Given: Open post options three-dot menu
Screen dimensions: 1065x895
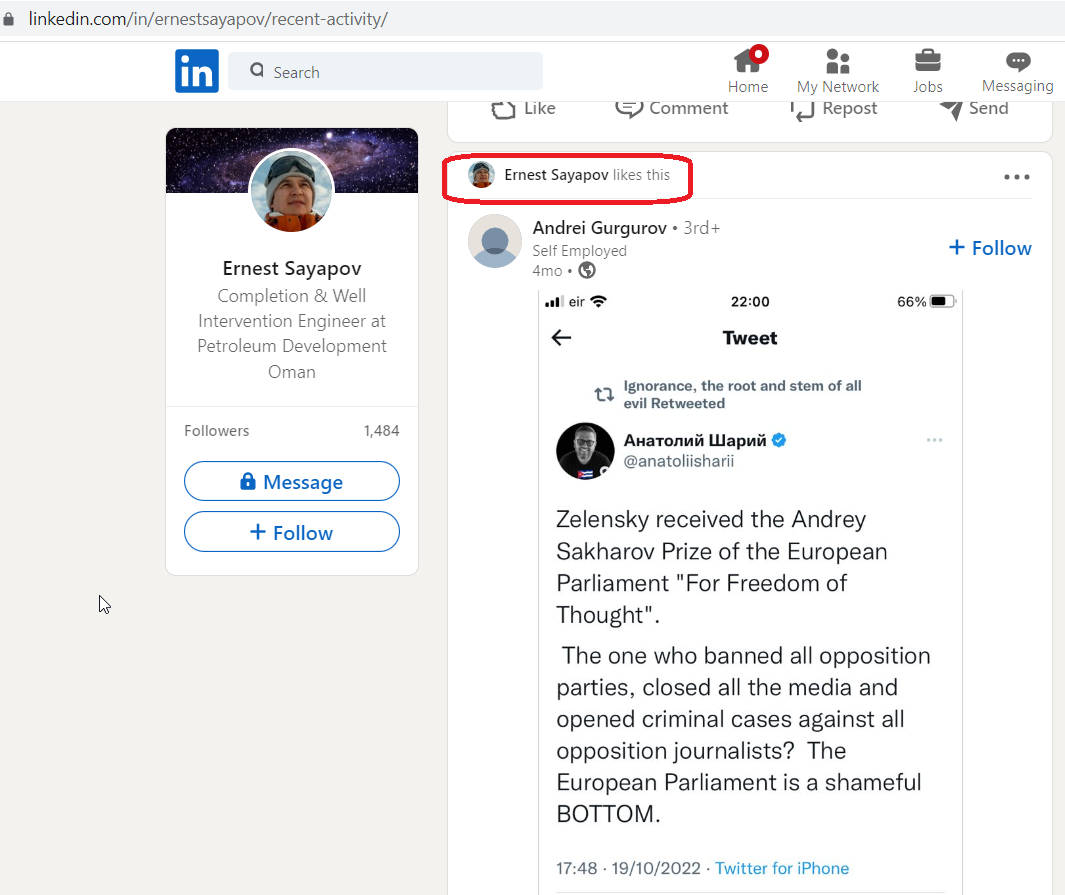Looking at the screenshot, I should click(x=1017, y=177).
